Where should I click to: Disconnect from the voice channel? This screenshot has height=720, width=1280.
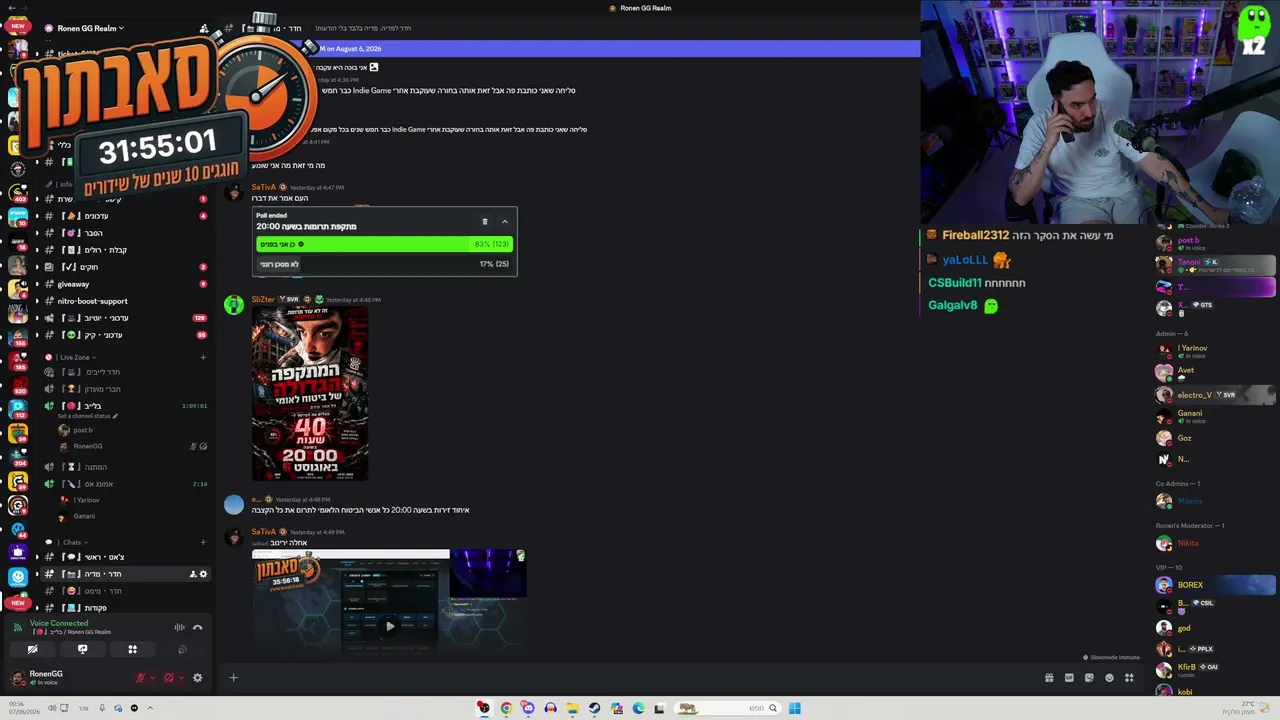(197, 627)
